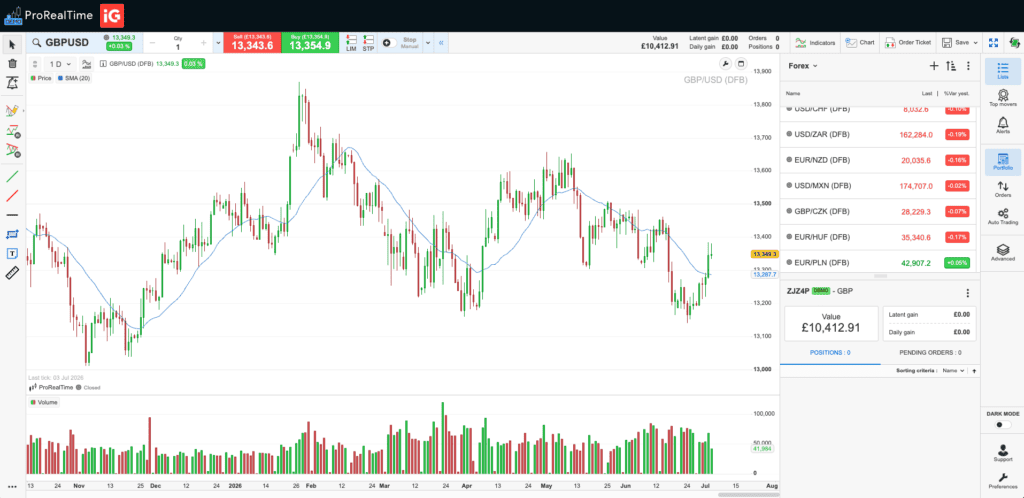Click the sort list icon in Forex panel
Screen dimensions: 1024x498
951,65
